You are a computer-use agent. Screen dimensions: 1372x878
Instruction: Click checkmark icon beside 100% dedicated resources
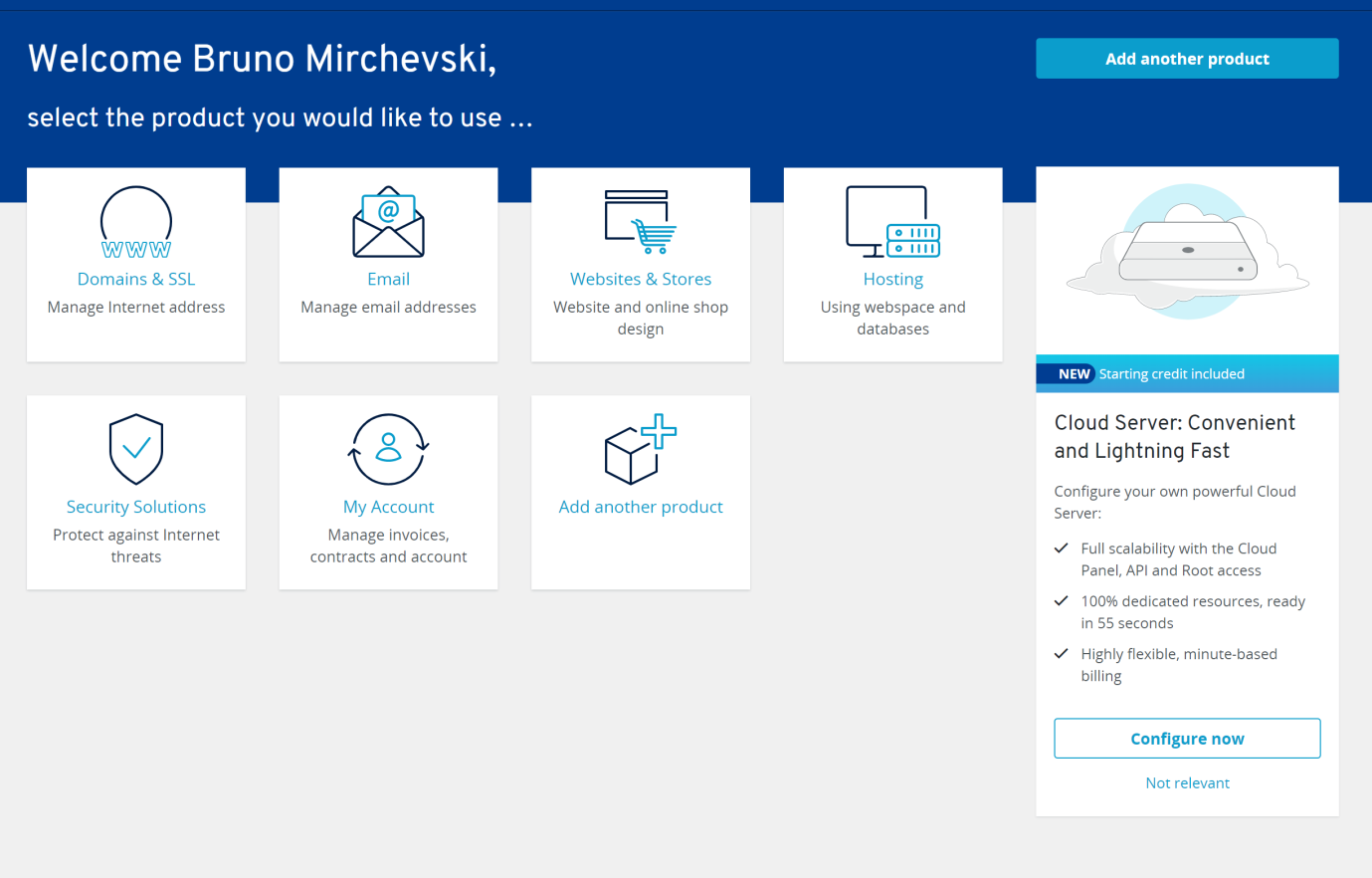[1062, 601]
